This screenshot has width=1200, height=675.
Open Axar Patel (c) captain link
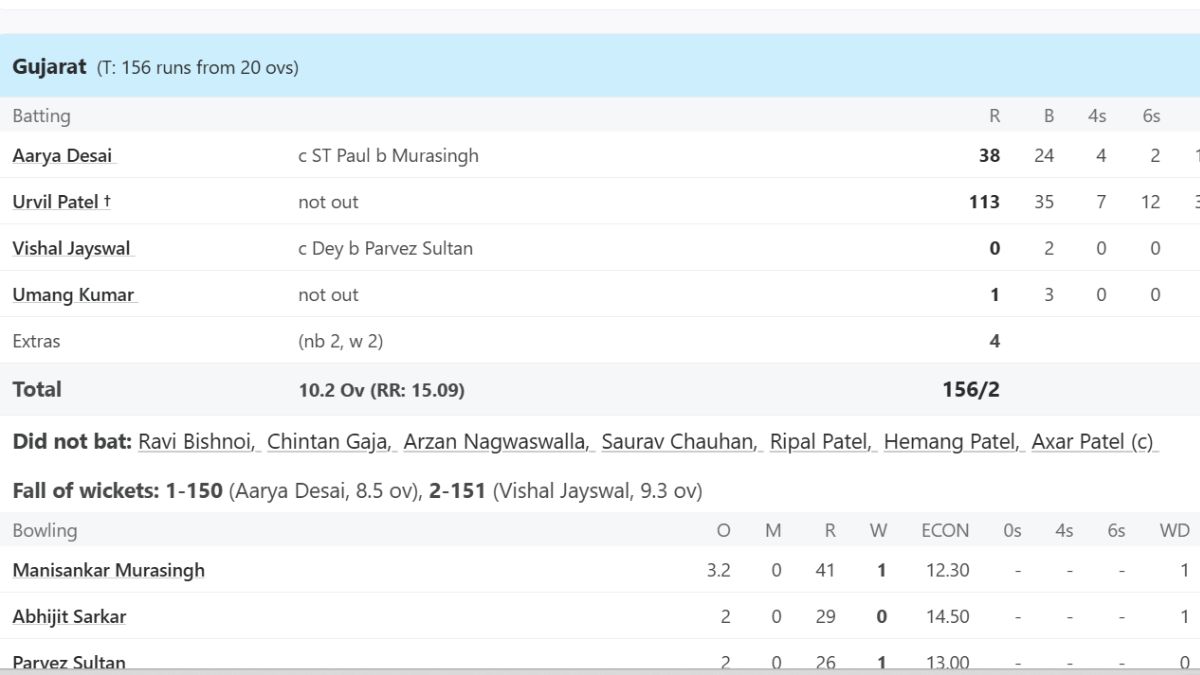click(x=1093, y=442)
